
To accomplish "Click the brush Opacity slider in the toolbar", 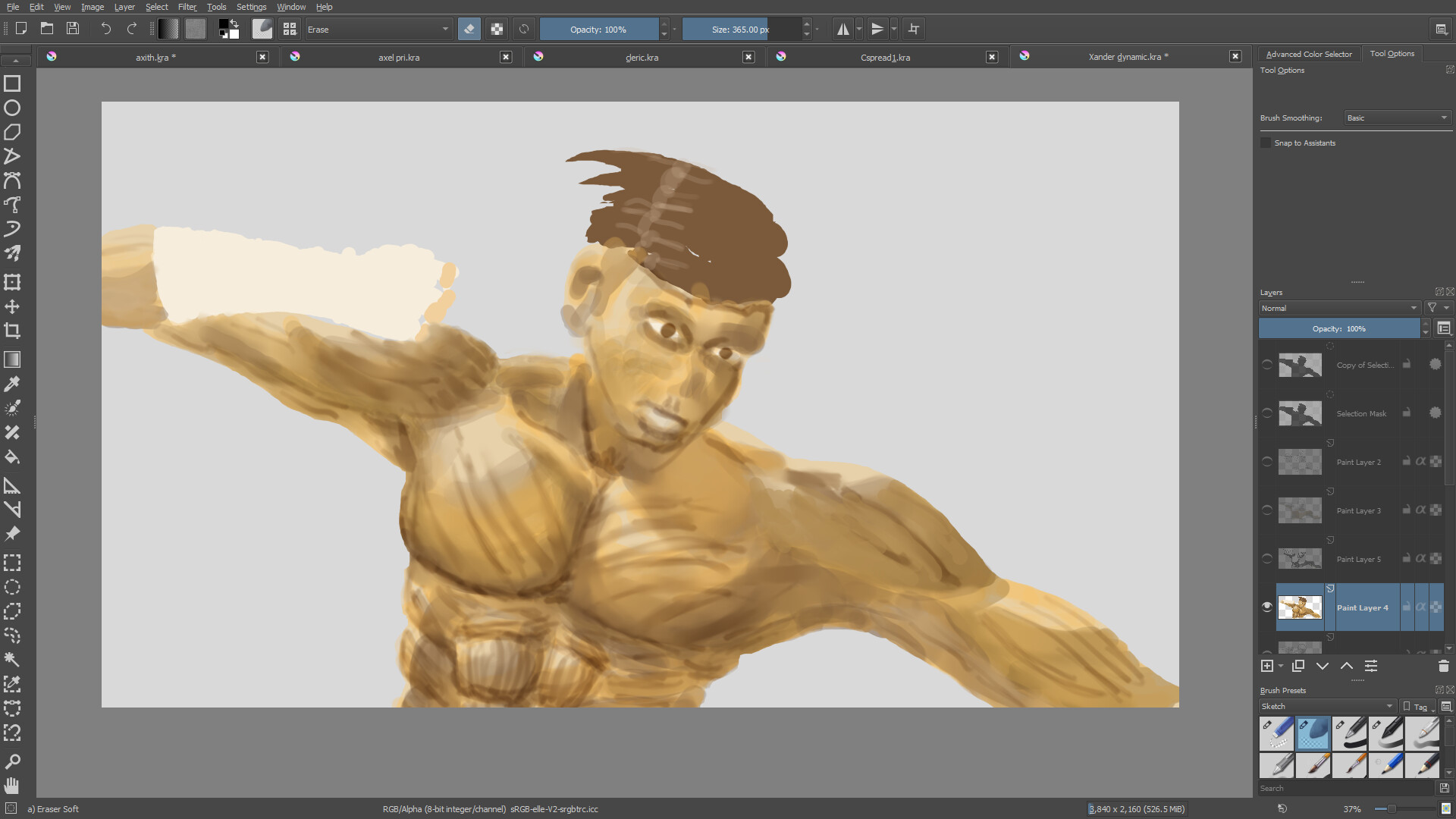I will (598, 30).
